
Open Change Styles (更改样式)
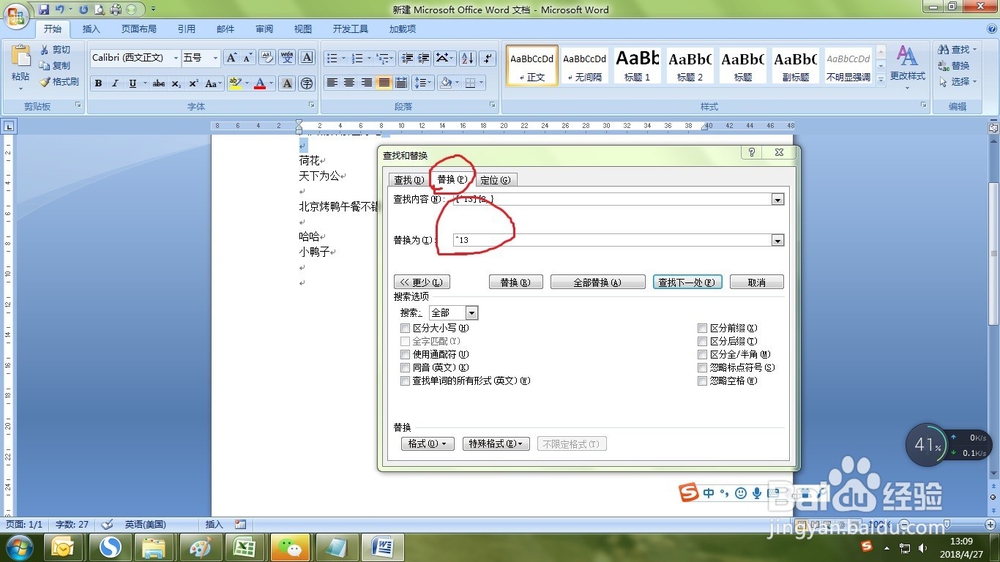click(x=908, y=65)
